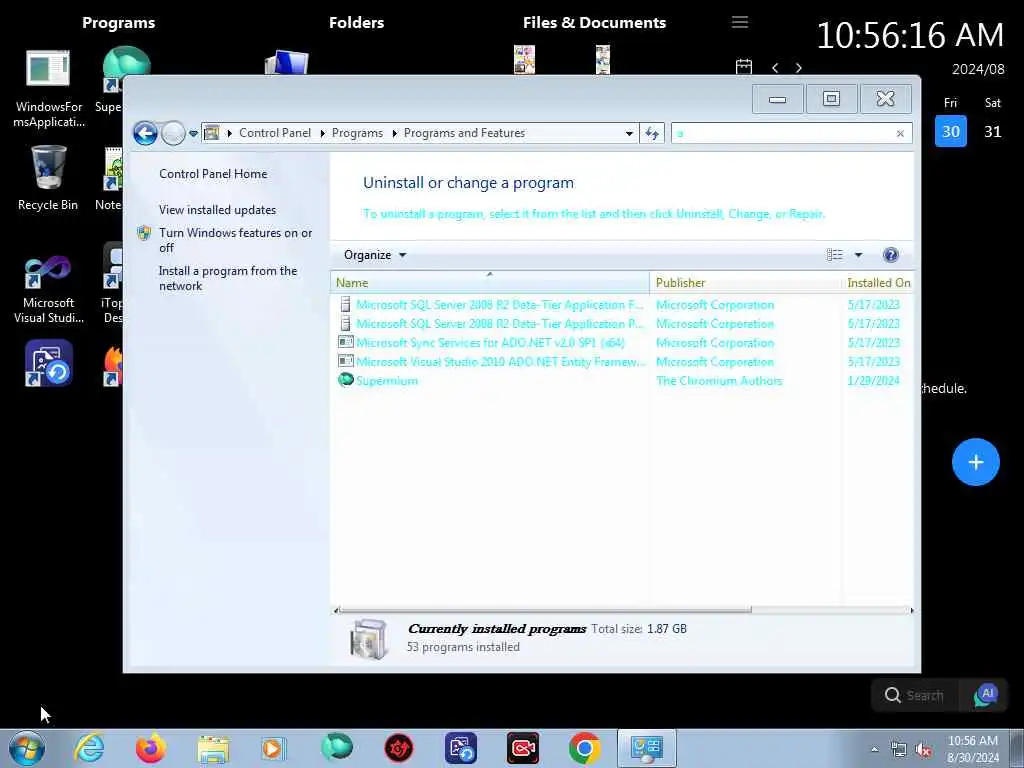Select Control Panel breadcrumb
1024x768 pixels.
[x=275, y=133]
